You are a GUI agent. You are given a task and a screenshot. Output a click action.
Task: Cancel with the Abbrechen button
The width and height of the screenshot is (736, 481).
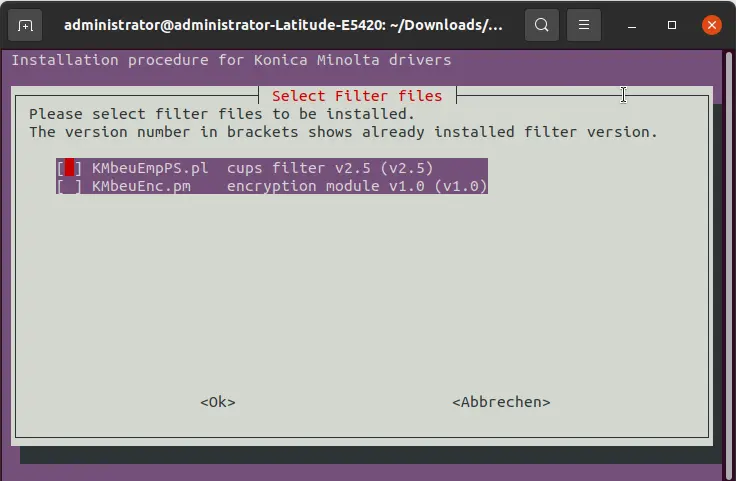[501, 402]
